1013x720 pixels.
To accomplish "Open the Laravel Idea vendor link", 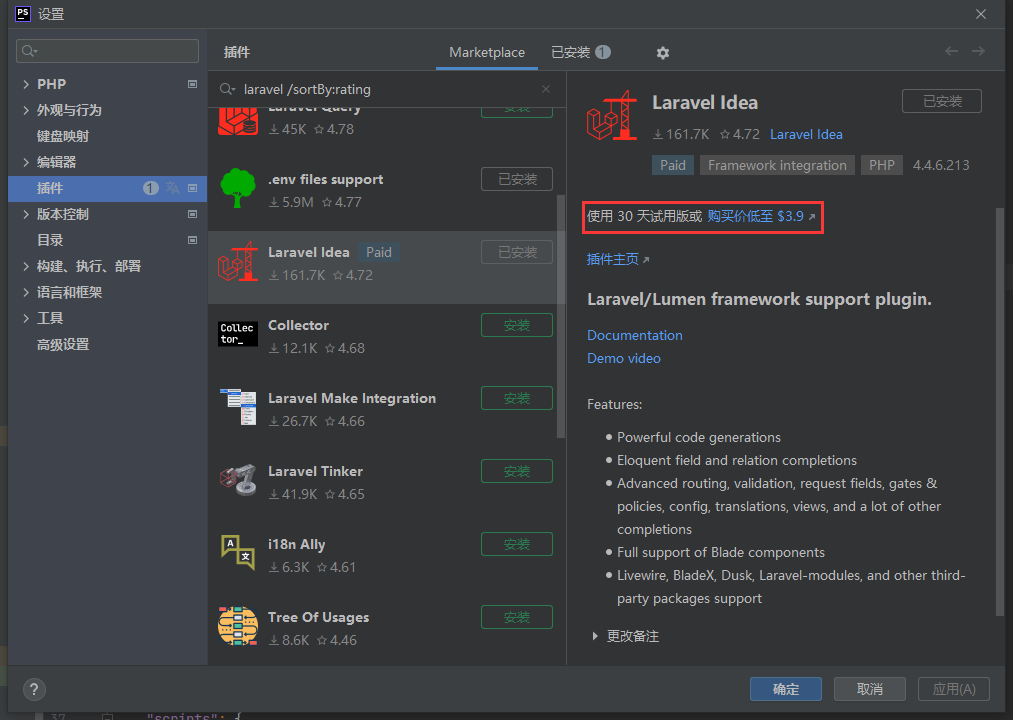I will 806,134.
